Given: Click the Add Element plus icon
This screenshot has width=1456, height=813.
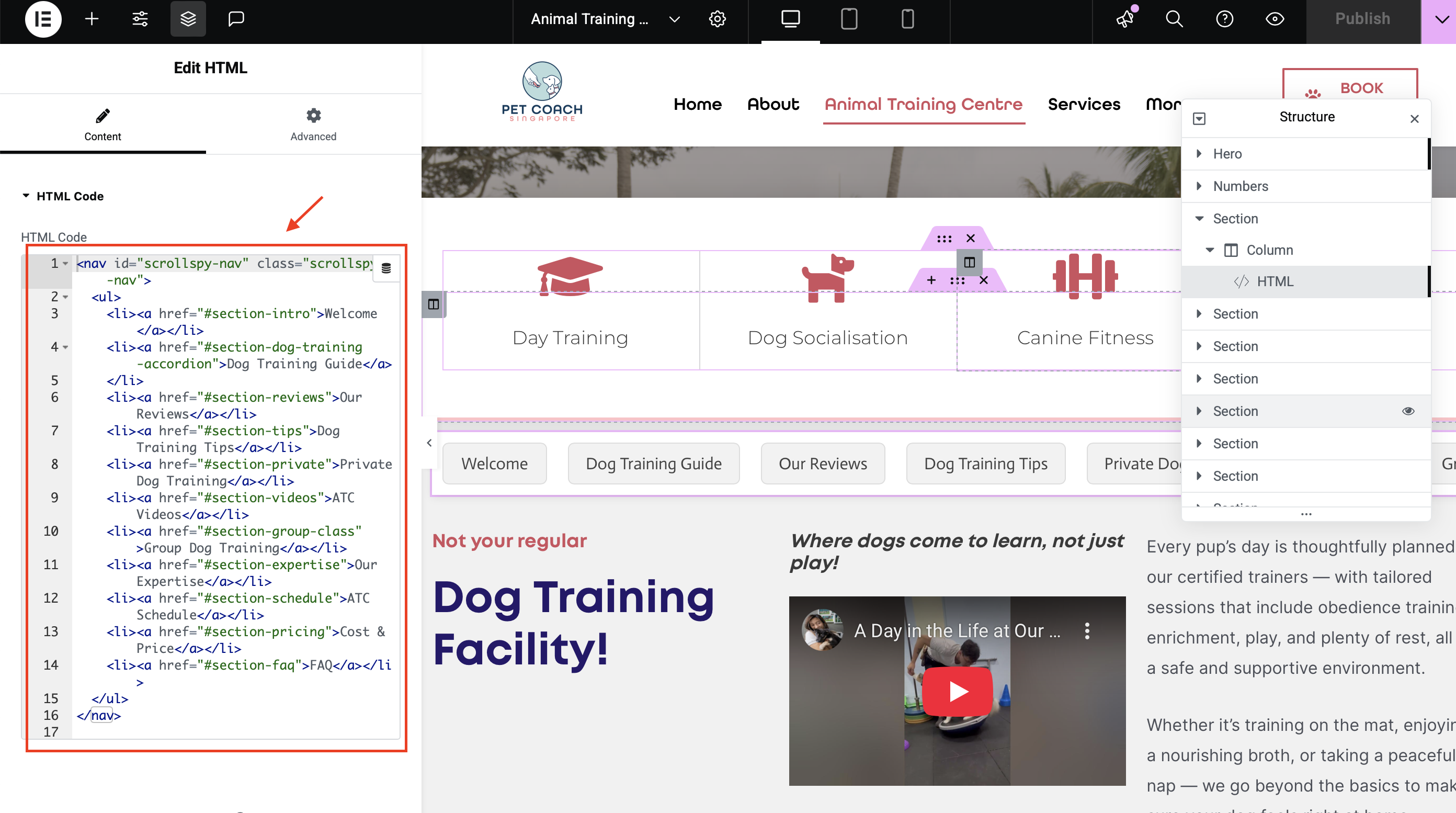Looking at the screenshot, I should coord(92,19).
